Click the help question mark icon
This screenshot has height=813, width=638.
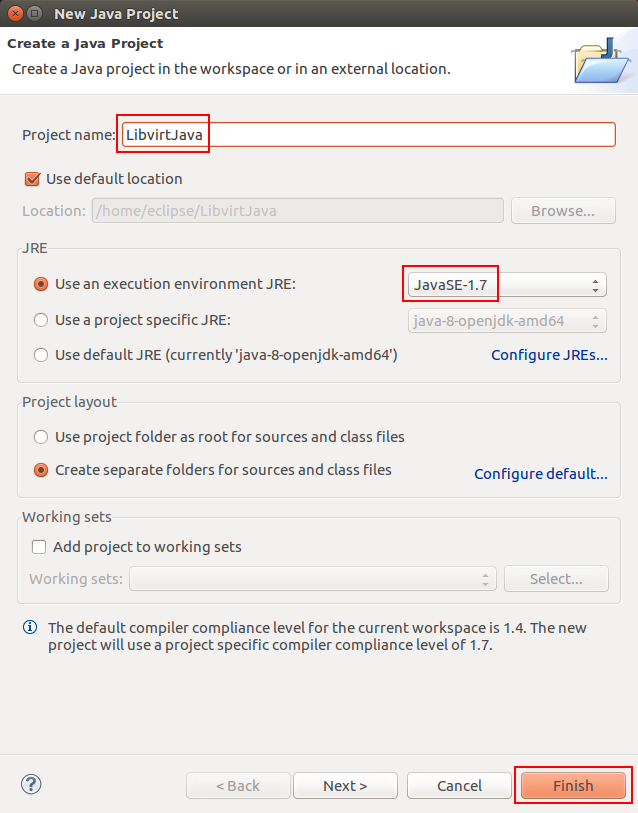(x=31, y=784)
